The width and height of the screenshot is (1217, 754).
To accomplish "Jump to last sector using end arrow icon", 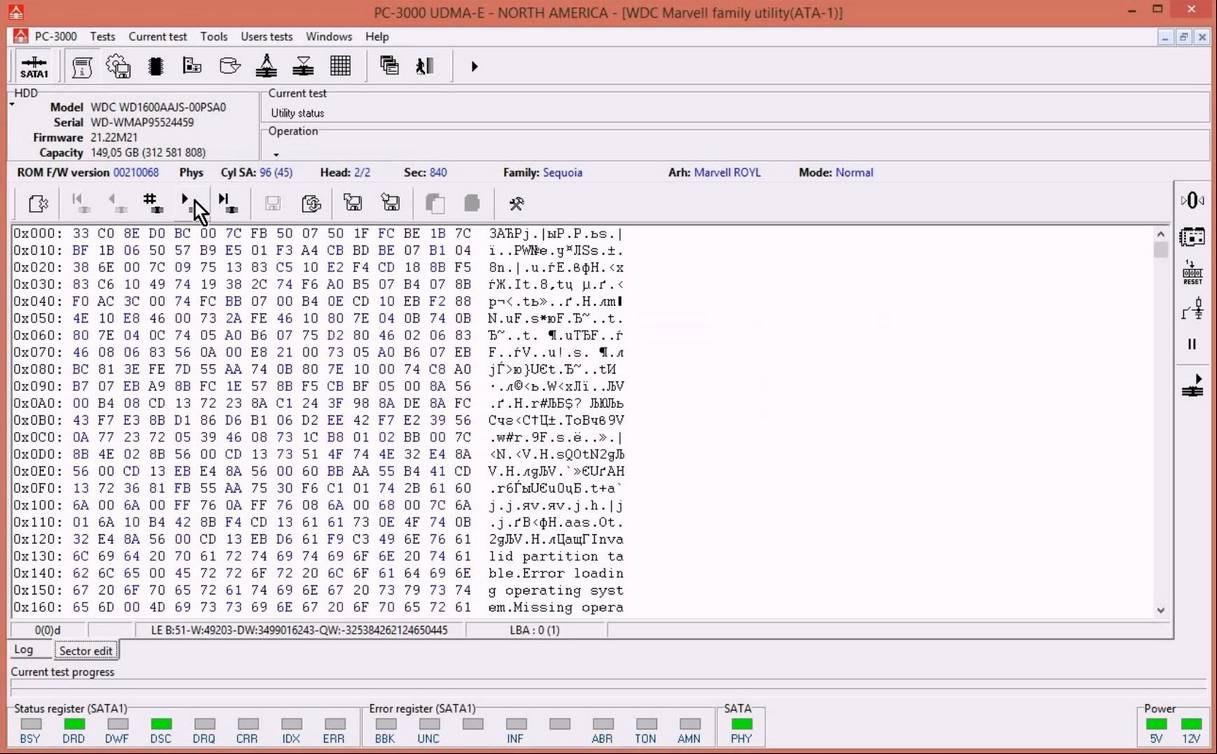I will tap(227, 203).
